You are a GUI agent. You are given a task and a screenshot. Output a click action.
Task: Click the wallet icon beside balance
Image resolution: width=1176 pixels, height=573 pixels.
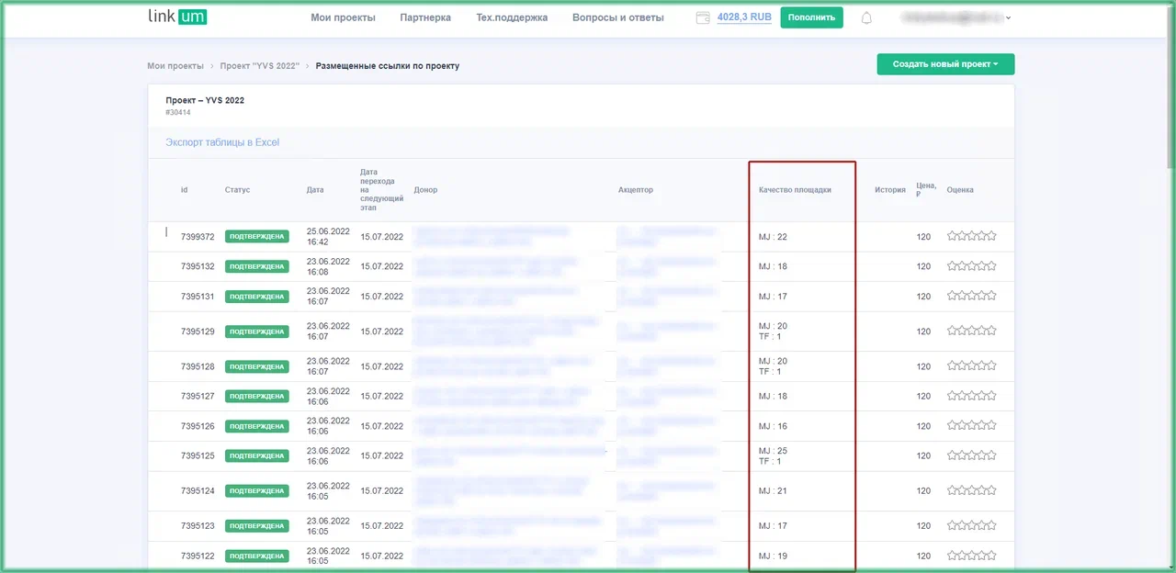pos(703,18)
